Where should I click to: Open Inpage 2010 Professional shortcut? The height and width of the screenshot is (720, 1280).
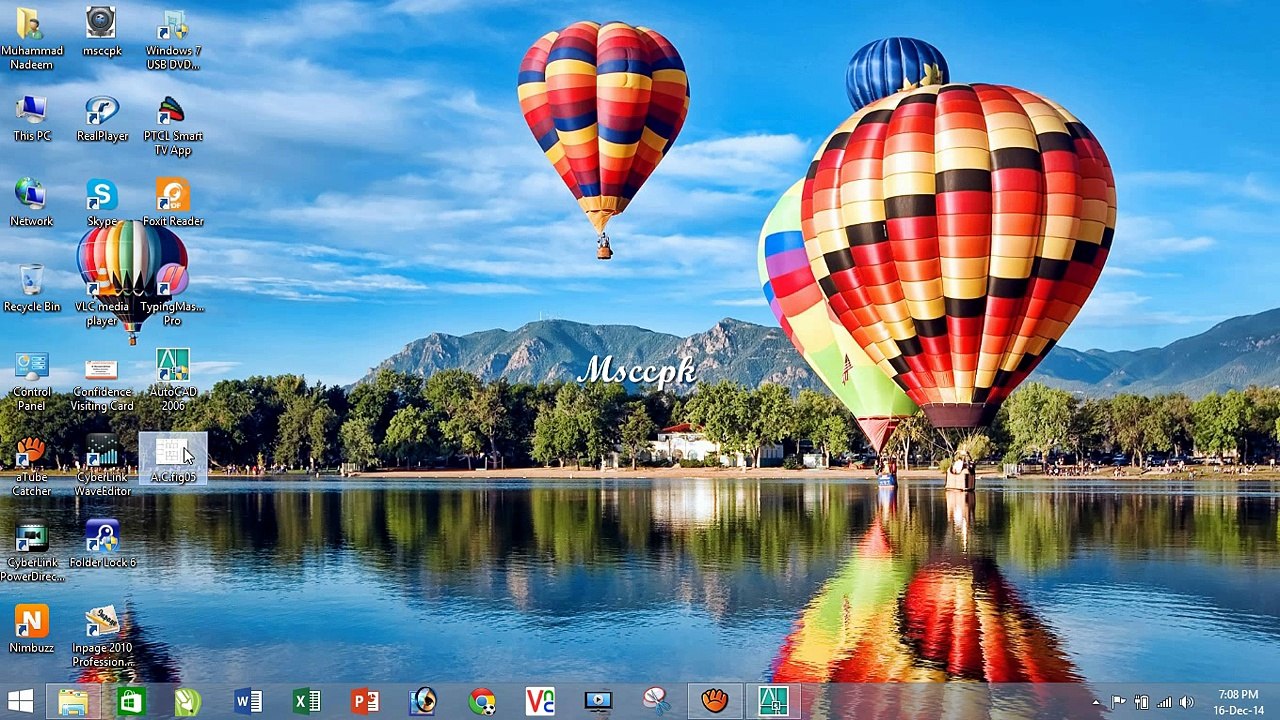101,636
